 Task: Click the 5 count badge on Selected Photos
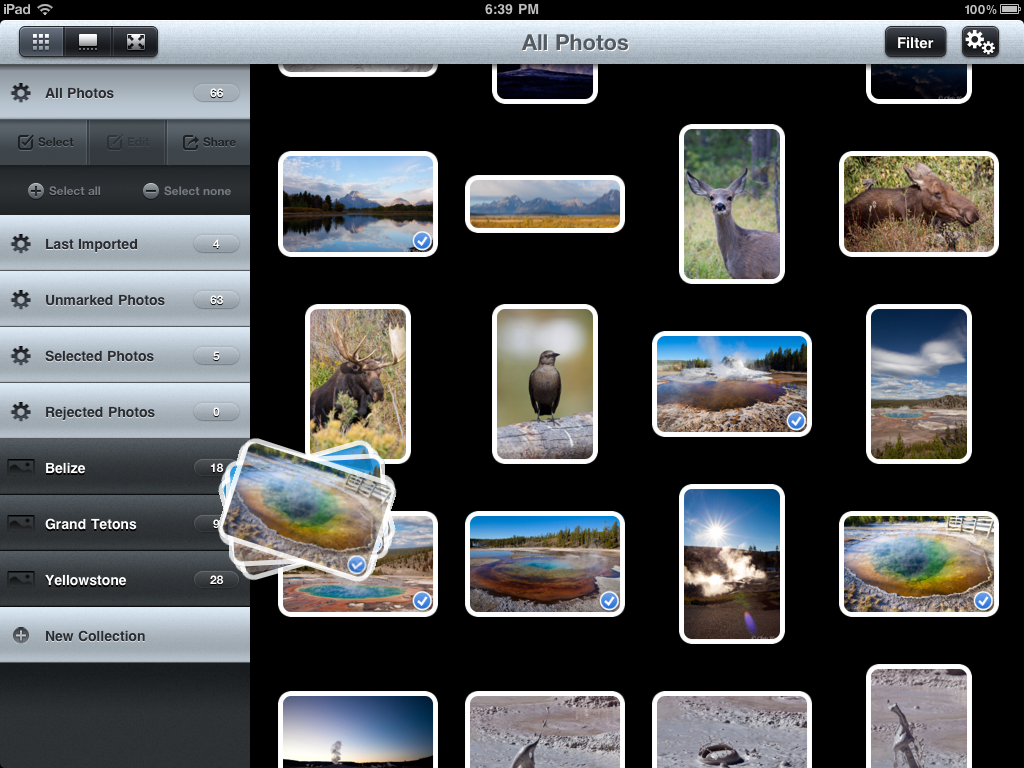[216, 356]
